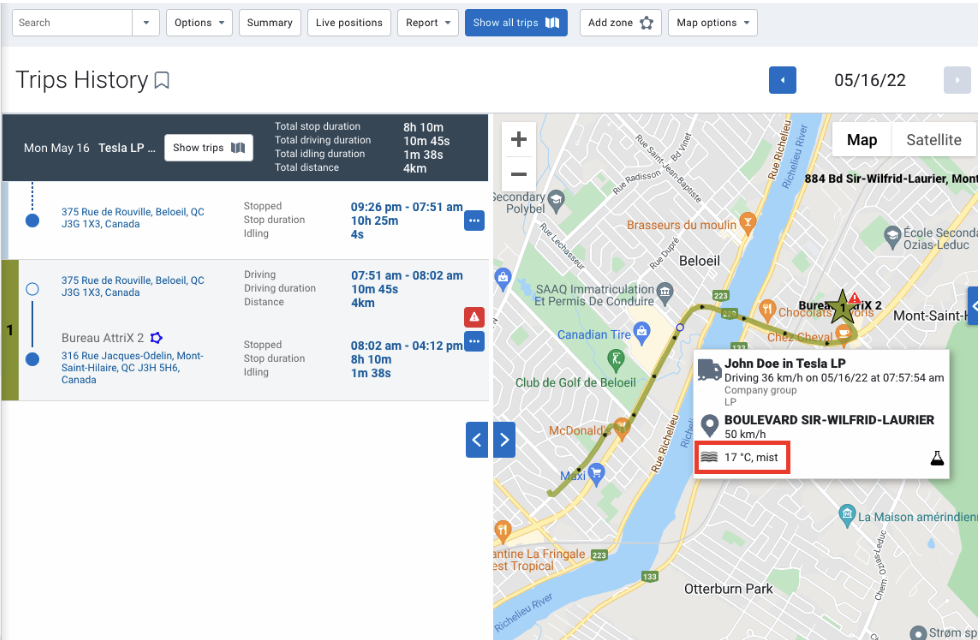
Task: Click the hollow circle trip start point on route
Action: point(680,328)
